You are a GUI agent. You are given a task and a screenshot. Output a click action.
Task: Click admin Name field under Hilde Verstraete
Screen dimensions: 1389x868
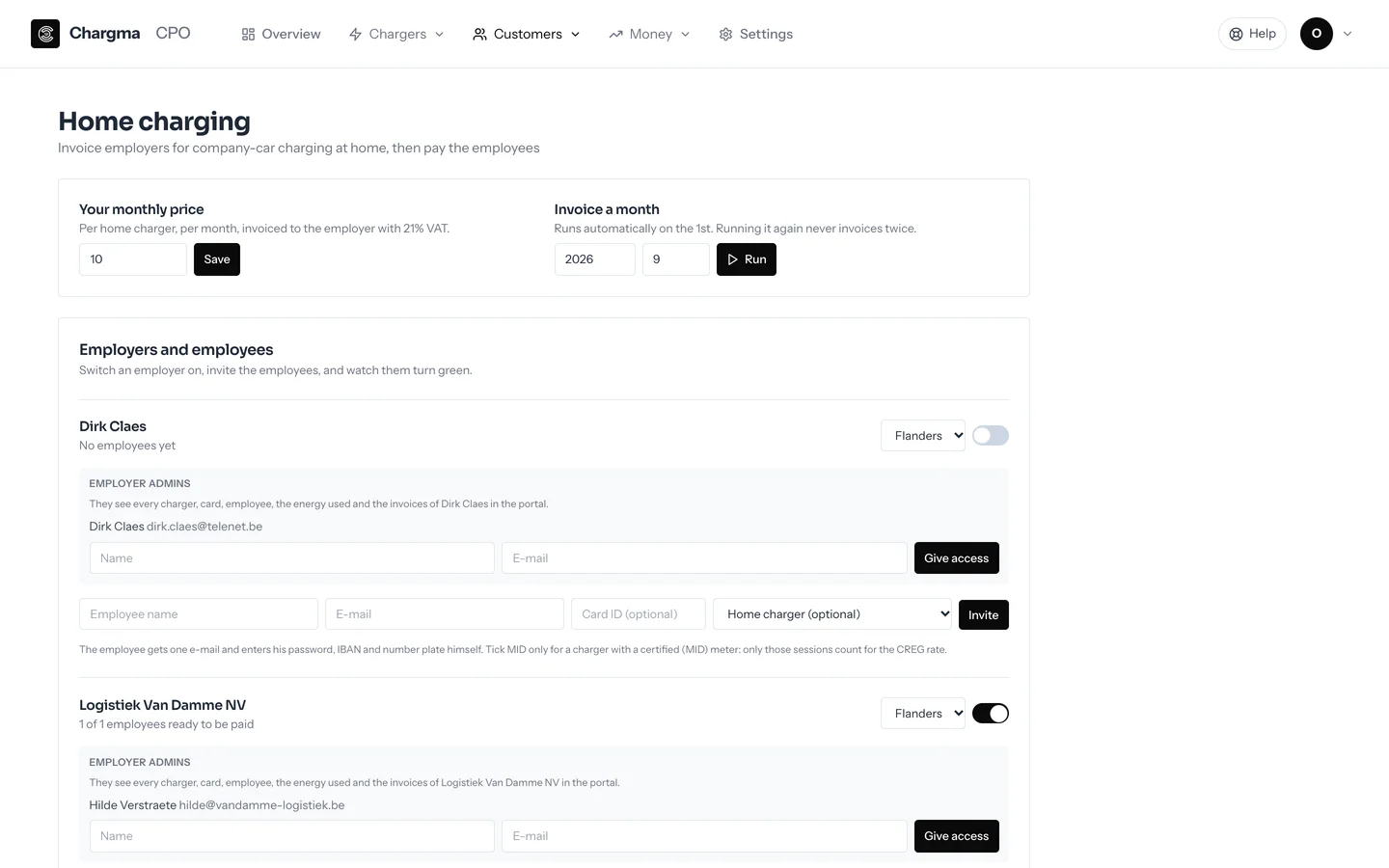(292, 836)
